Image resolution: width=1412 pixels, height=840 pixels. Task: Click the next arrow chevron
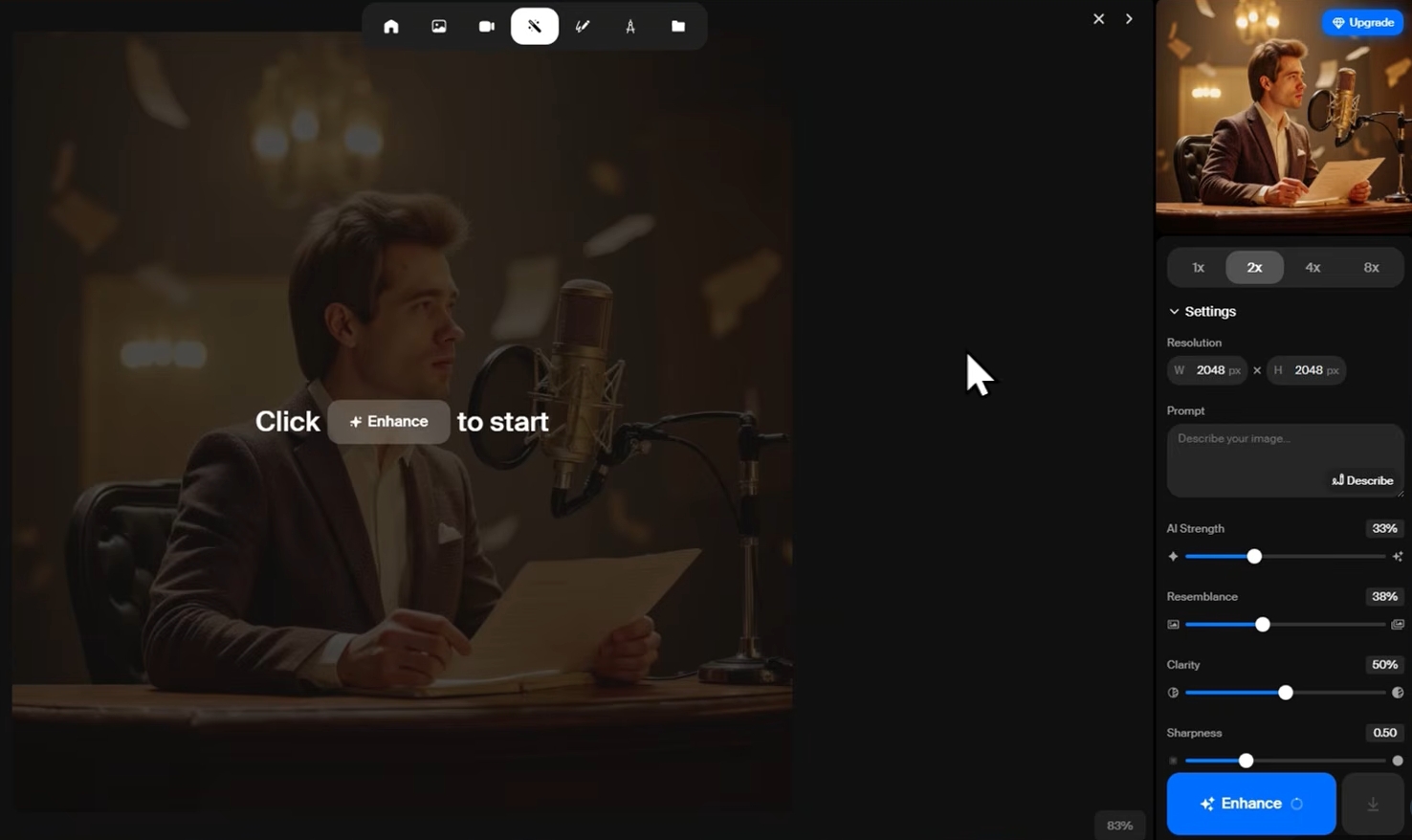(1129, 19)
